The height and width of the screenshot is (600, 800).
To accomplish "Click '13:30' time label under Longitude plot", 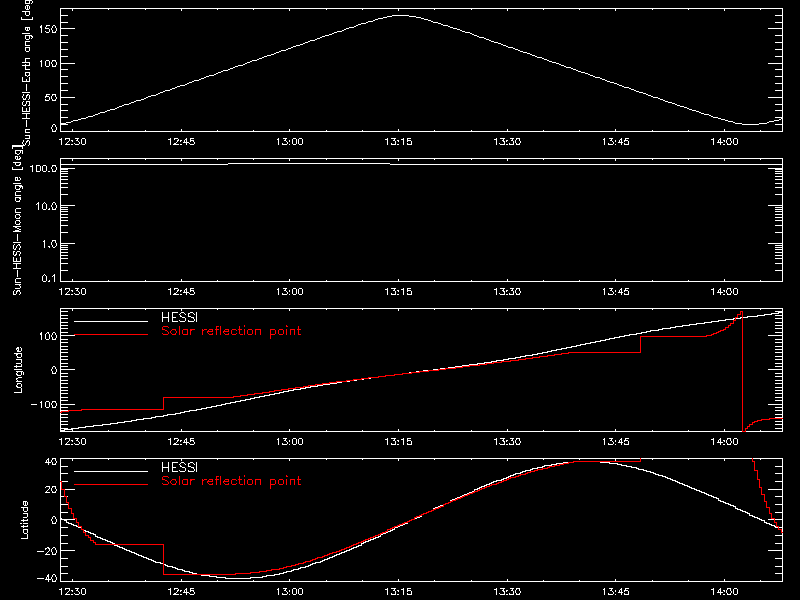I will [x=507, y=441].
